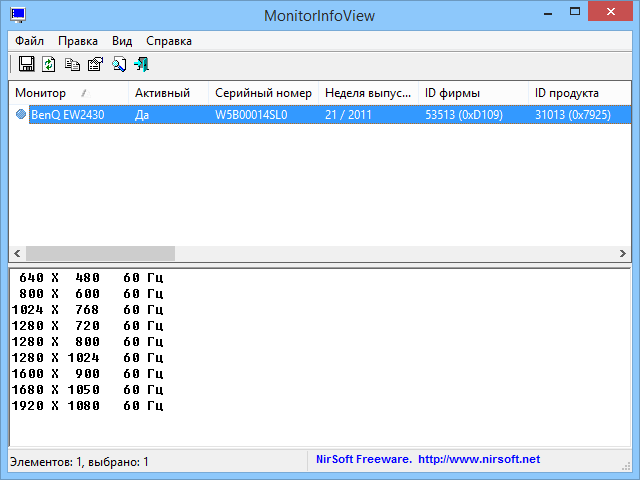640x480 pixels.
Task: Open the Справка menu
Action: pyautogui.click(x=169, y=41)
